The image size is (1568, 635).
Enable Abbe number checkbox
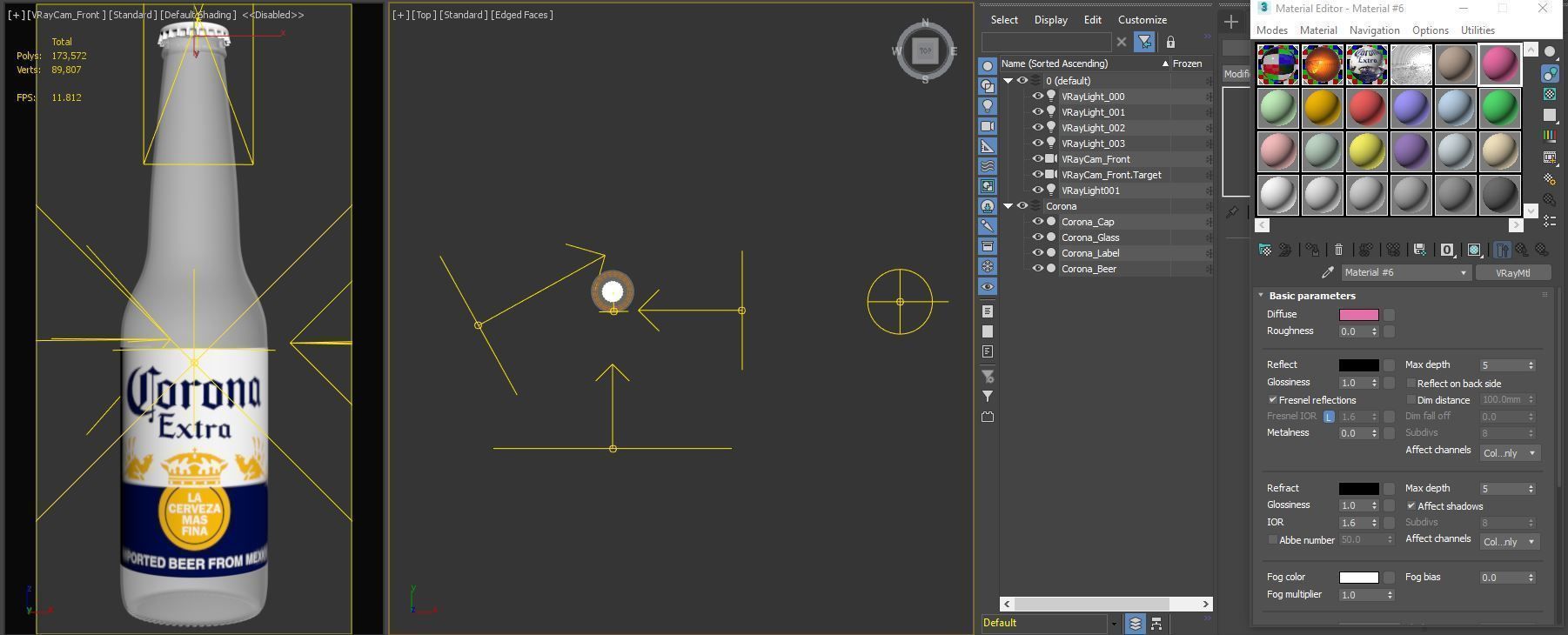1272,540
